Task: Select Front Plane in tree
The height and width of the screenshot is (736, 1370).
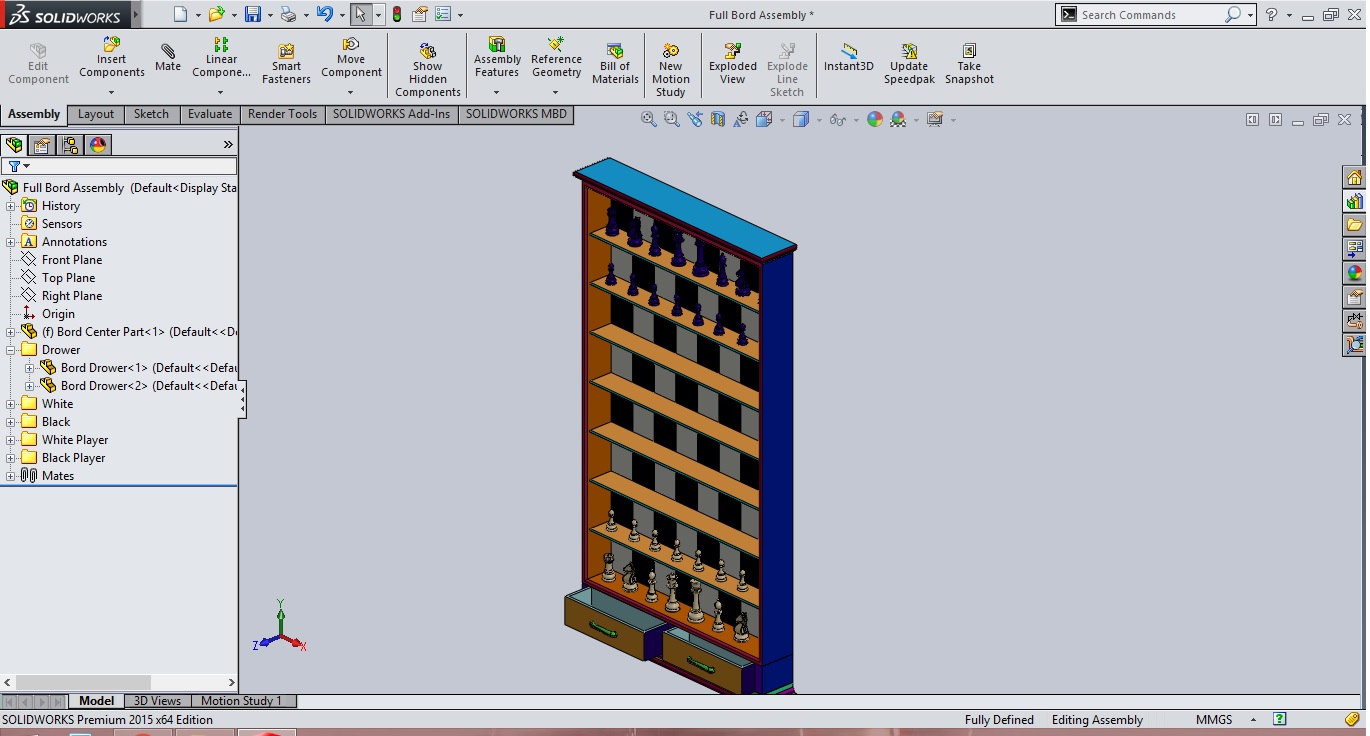Action: click(72, 260)
